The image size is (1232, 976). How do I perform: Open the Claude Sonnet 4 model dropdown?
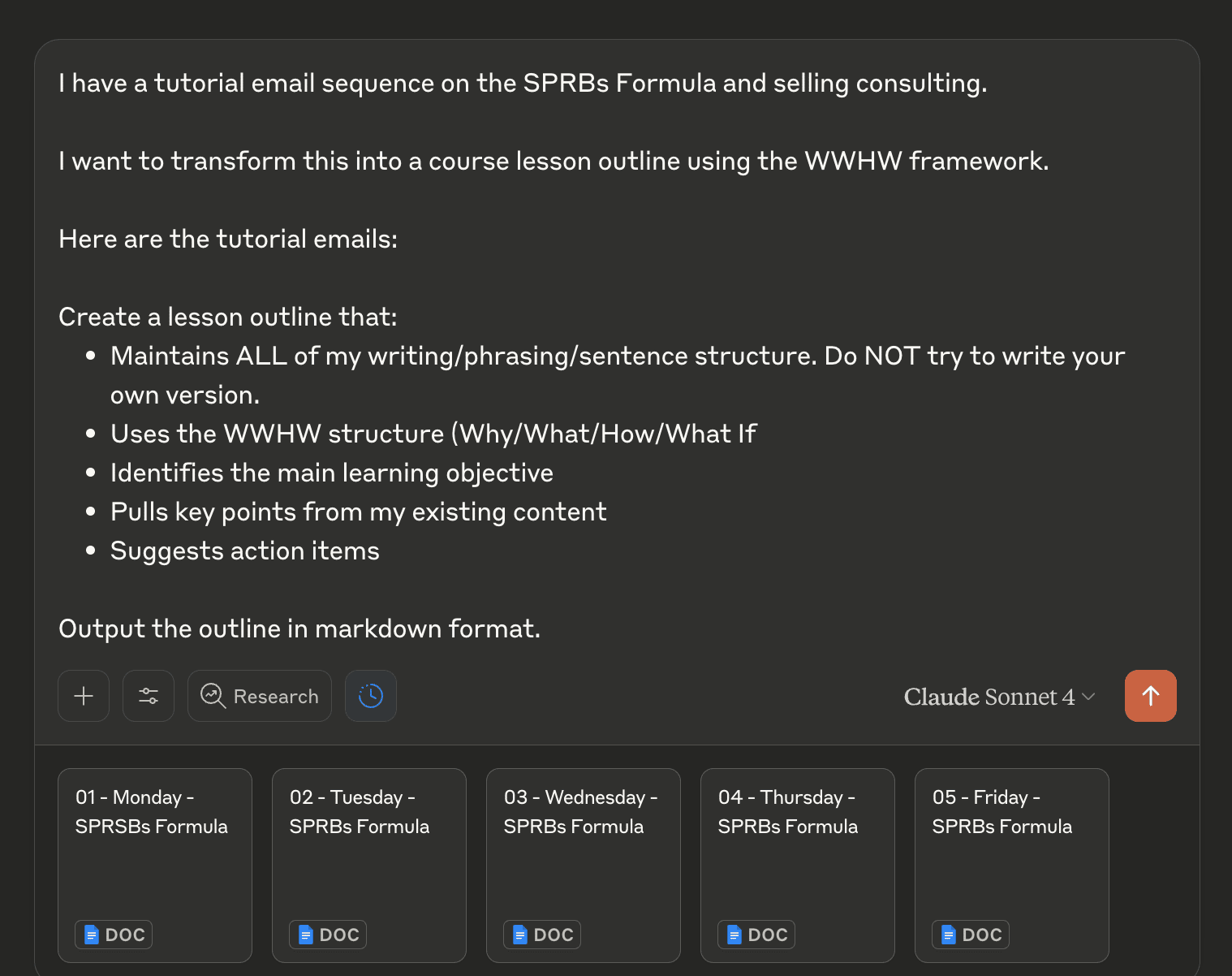999,697
